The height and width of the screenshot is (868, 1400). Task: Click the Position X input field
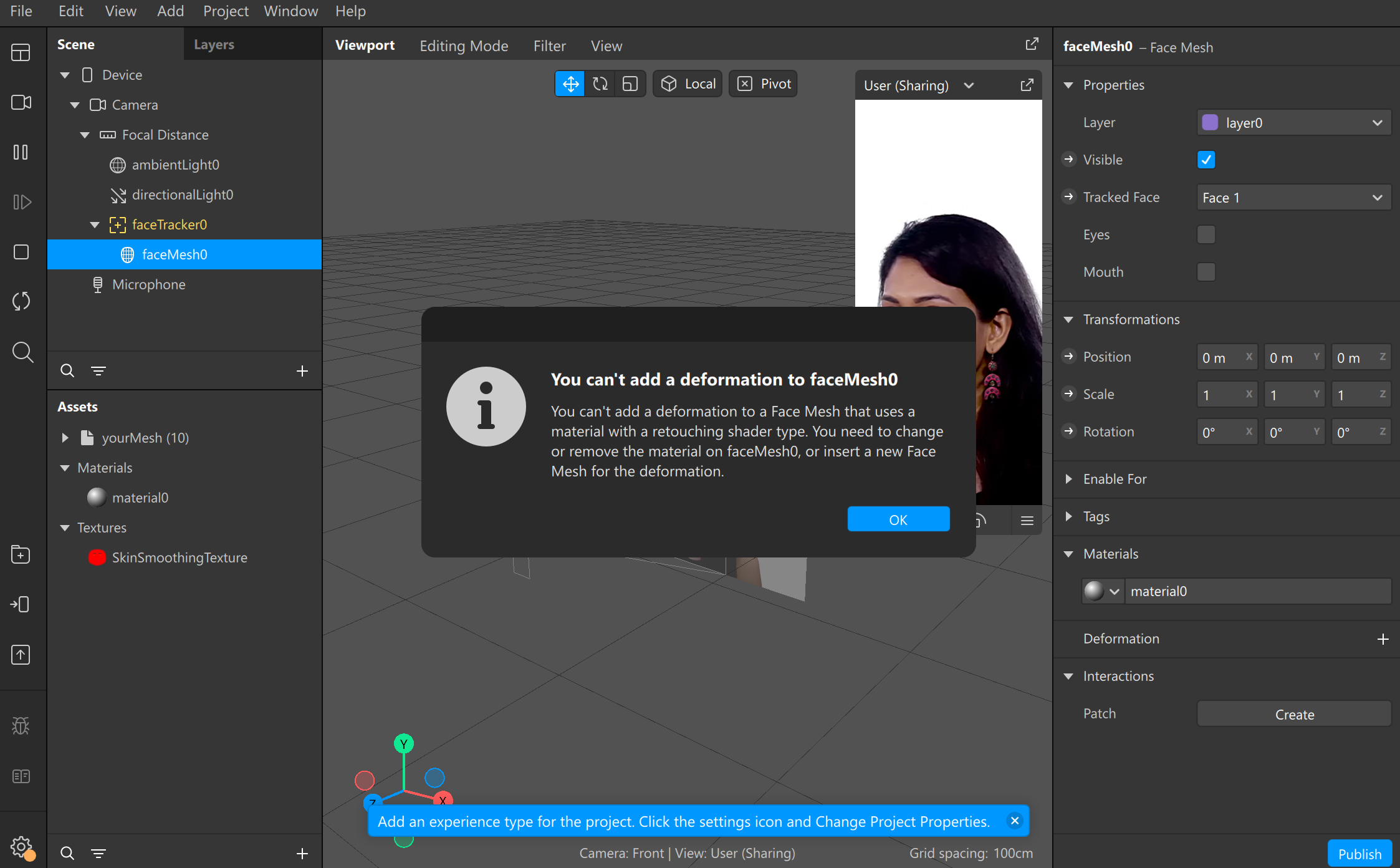[x=1222, y=358]
